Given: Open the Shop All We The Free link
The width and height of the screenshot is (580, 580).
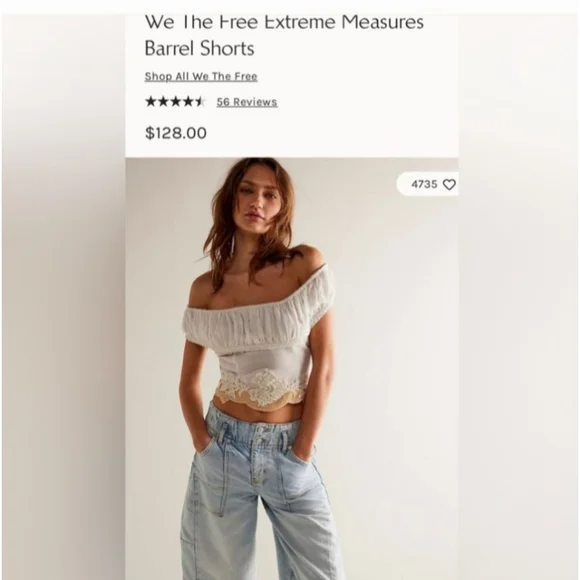Looking at the screenshot, I should coord(201,77).
